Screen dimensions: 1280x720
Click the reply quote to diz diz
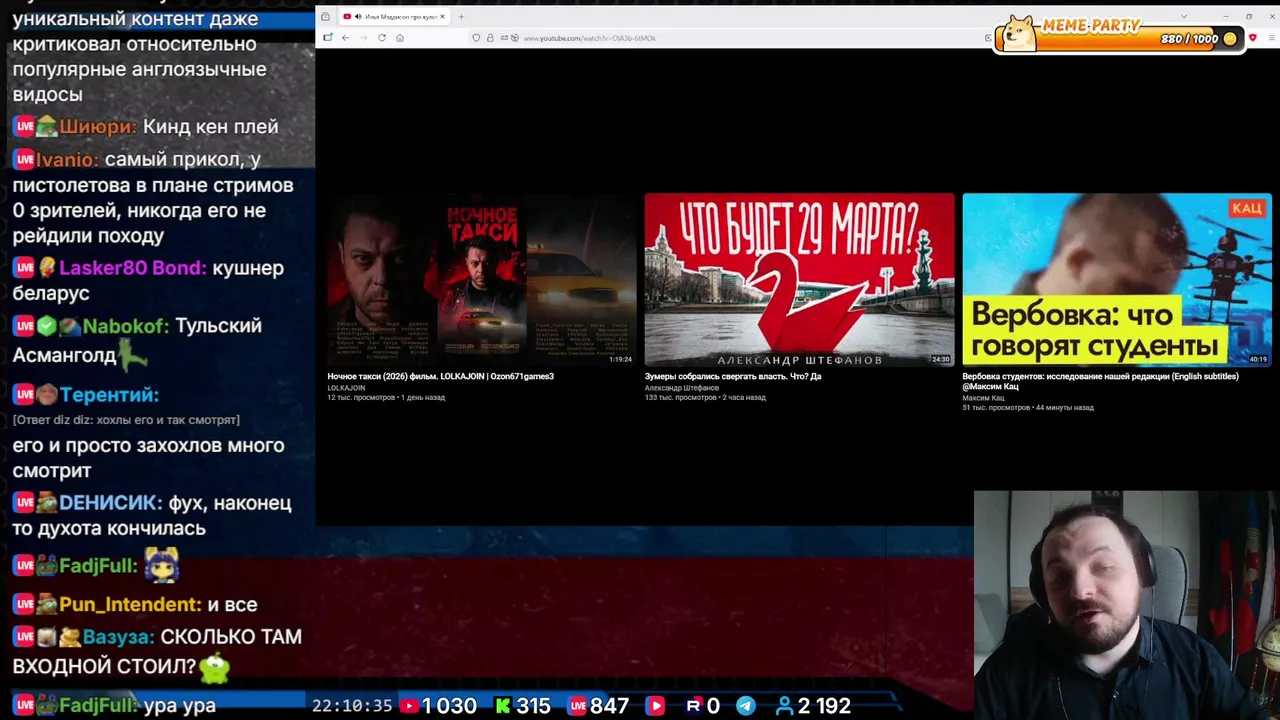pyautogui.click(x=126, y=420)
